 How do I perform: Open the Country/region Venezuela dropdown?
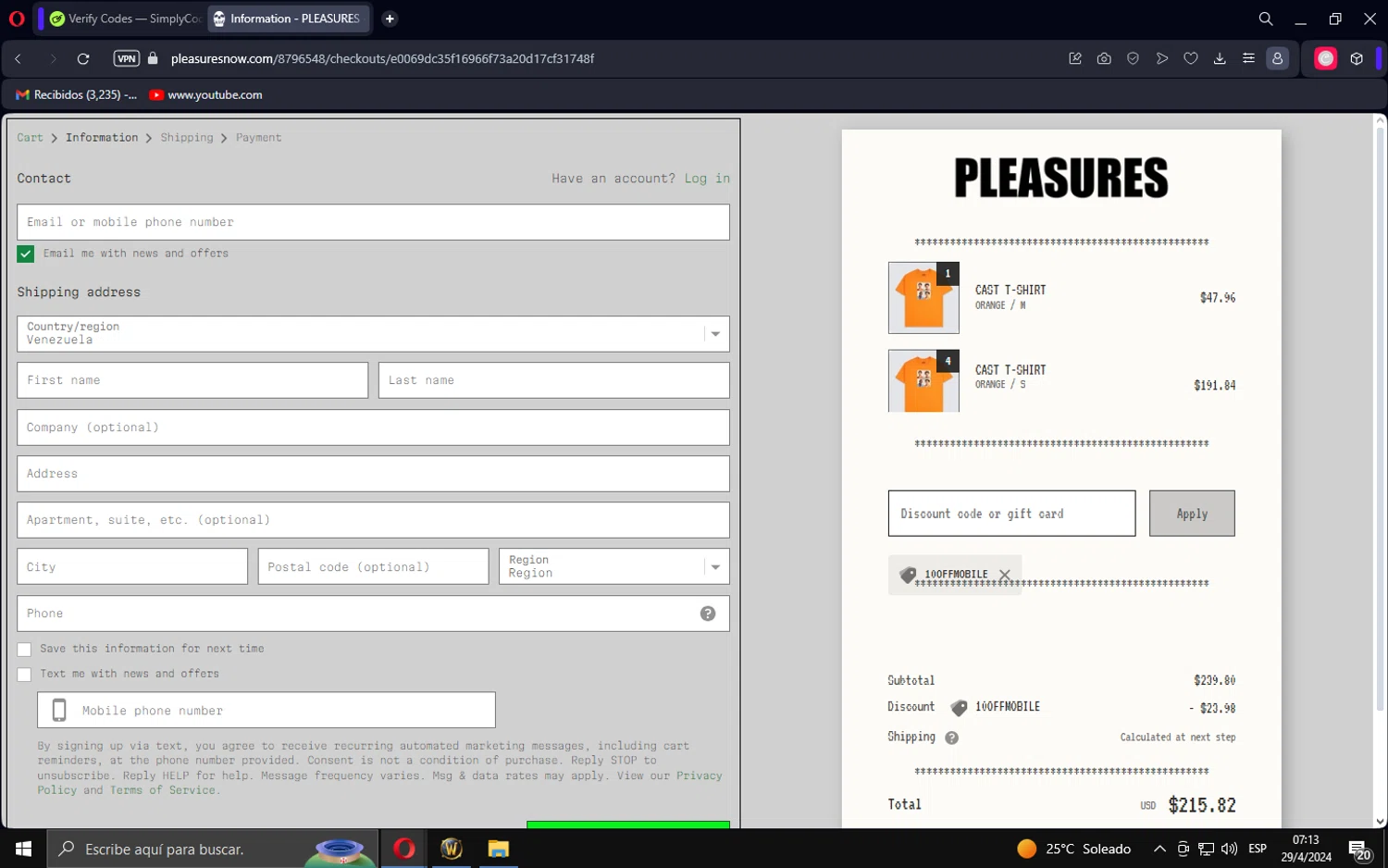(x=373, y=334)
